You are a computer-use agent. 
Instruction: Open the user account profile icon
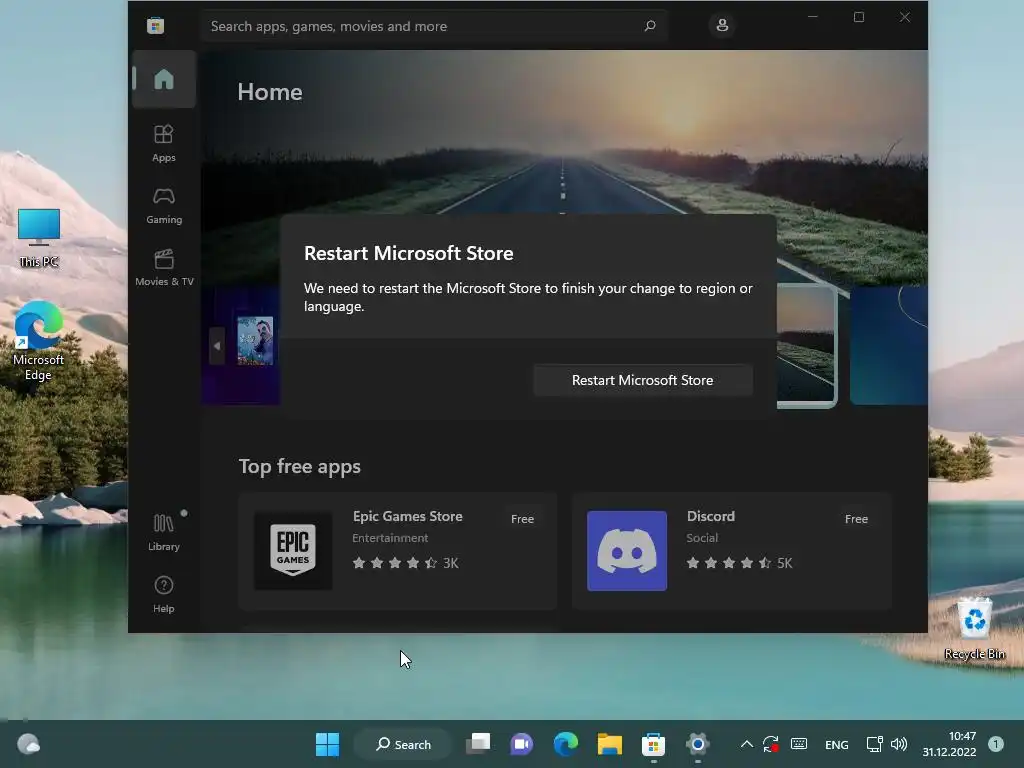click(722, 25)
